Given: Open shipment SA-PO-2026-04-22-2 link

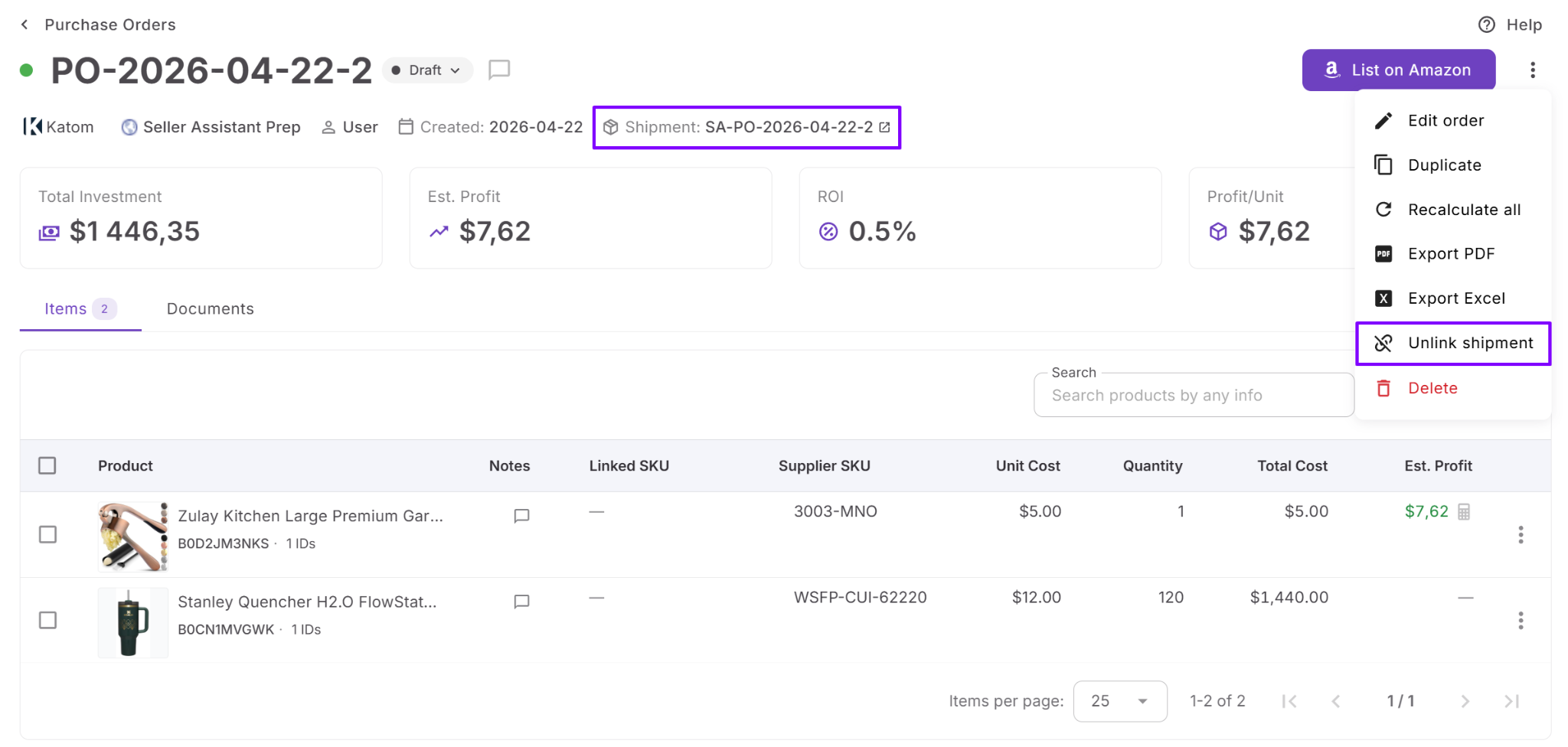Looking at the screenshot, I should pos(789,127).
